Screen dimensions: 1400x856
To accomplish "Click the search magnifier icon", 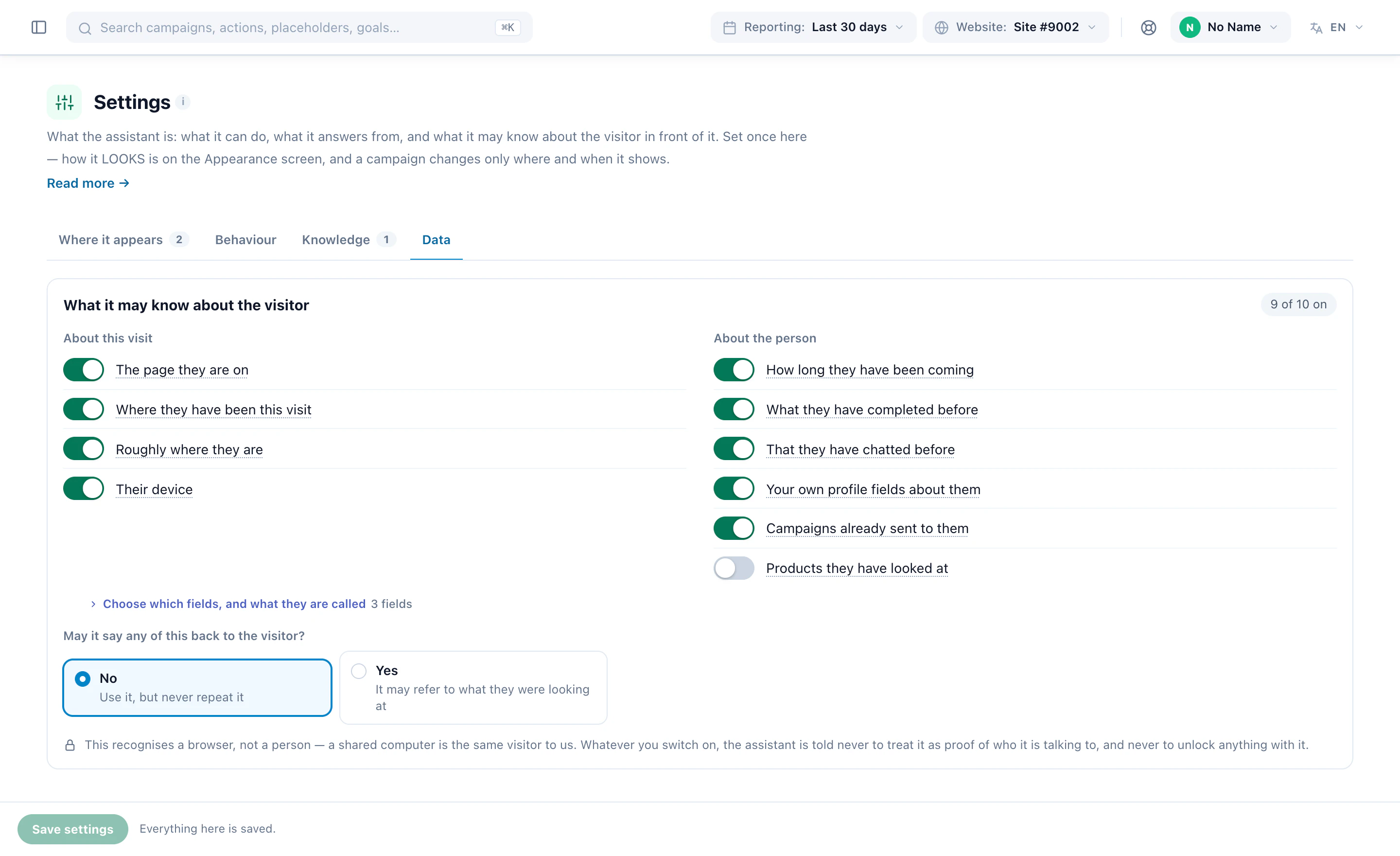I will pyautogui.click(x=85, y=28).
